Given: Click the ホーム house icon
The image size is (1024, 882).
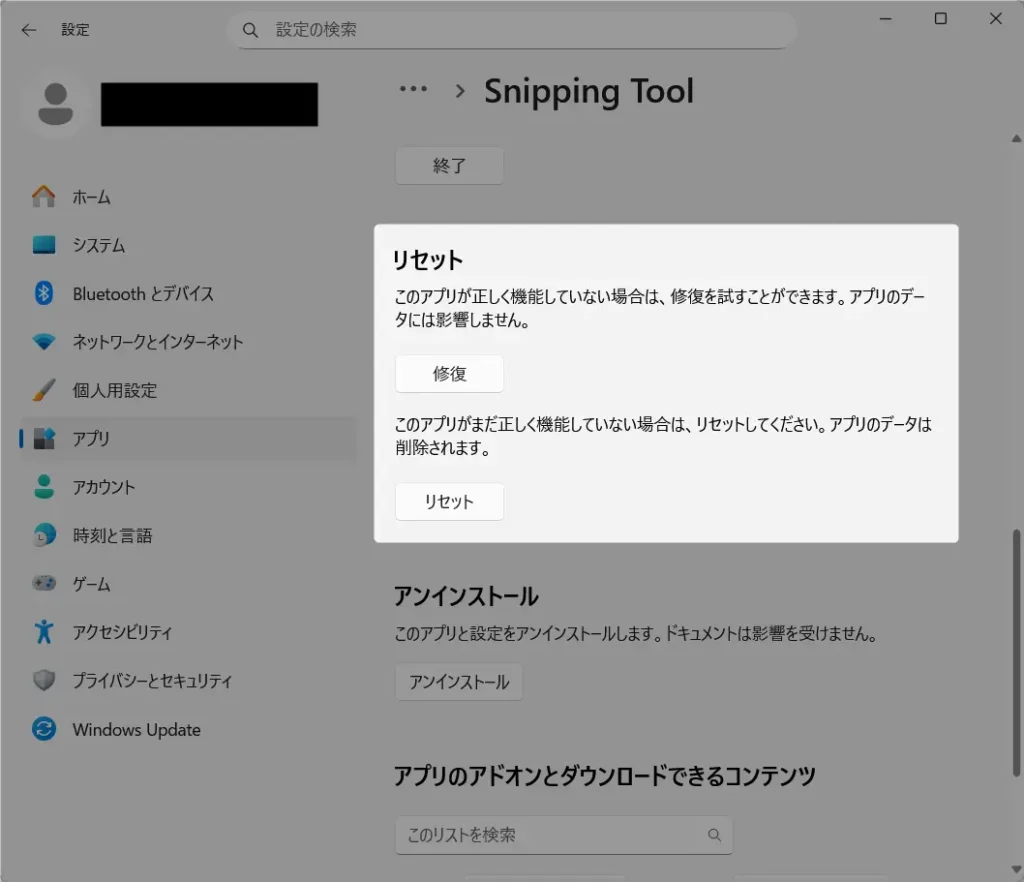Looking at the screenshot, I should (44, 197).
